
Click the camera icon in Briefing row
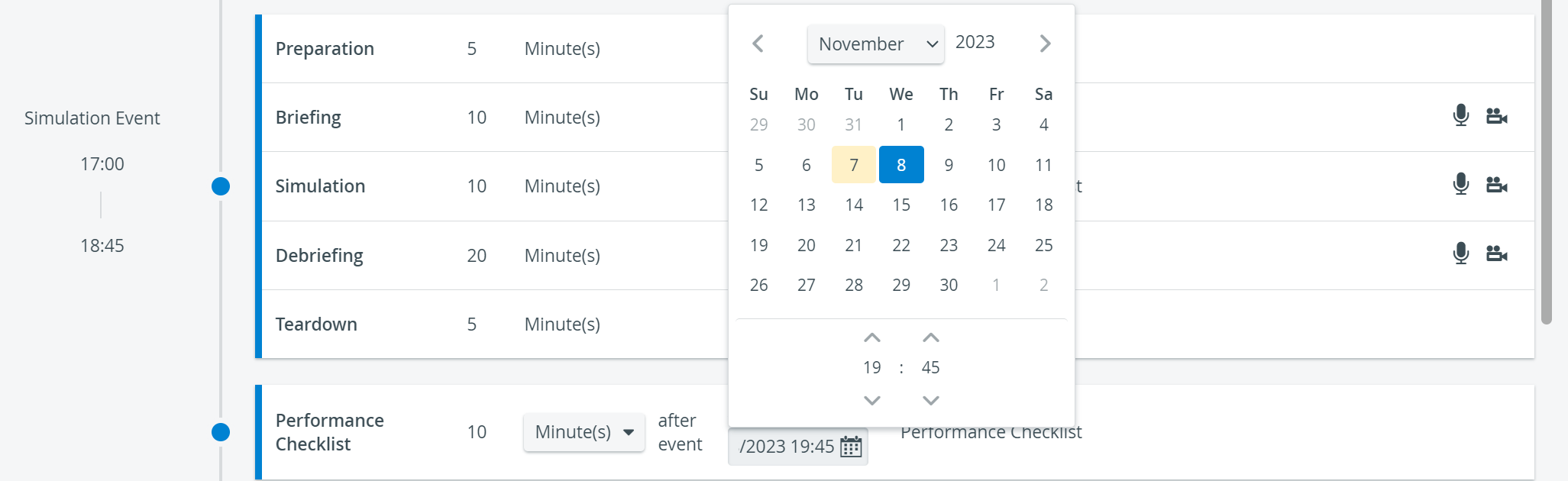coord(1496,116)
